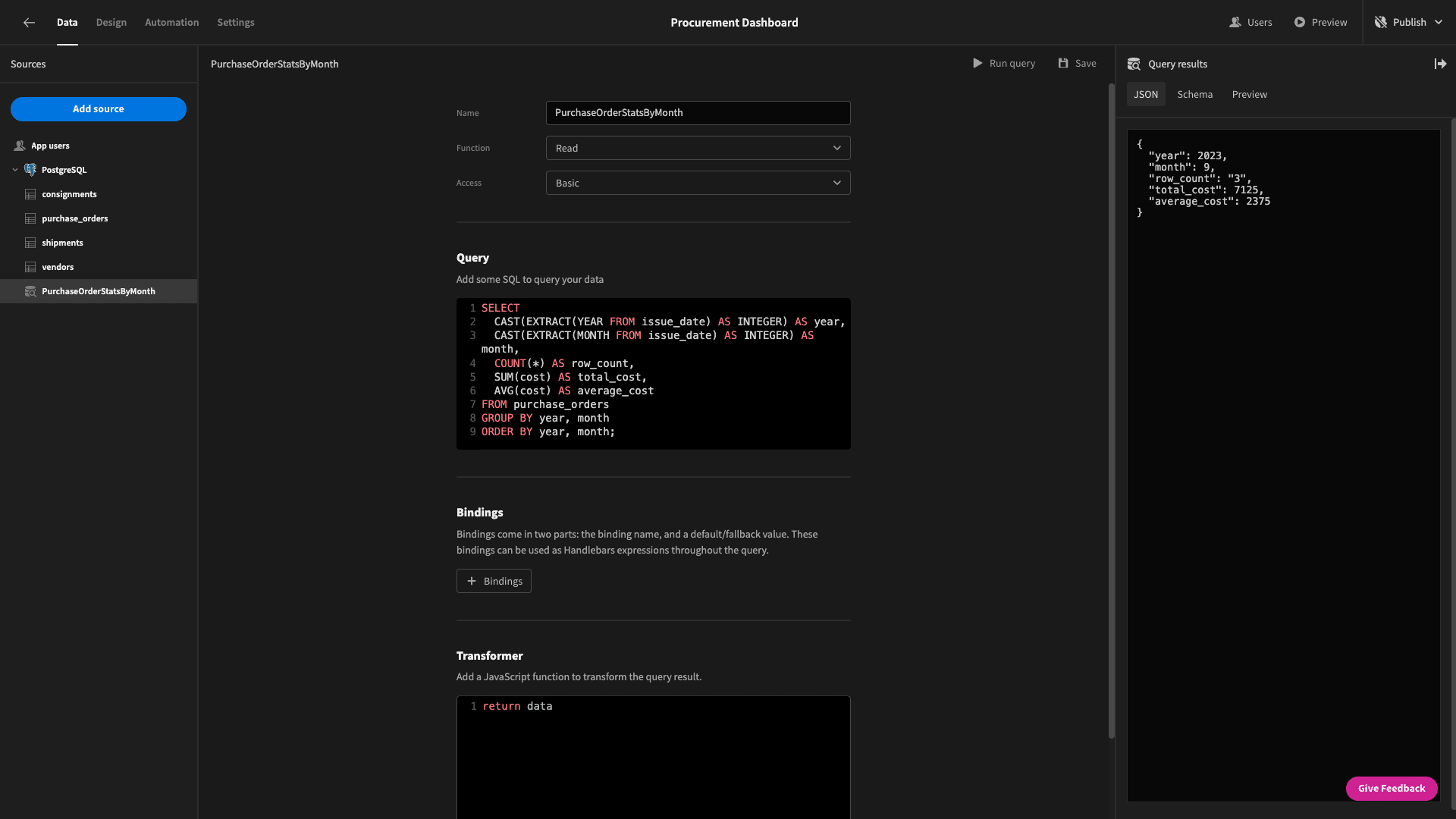1456x819 pixels.
Task: Click inside the Transformer code editor
Action: coord(653,757)
